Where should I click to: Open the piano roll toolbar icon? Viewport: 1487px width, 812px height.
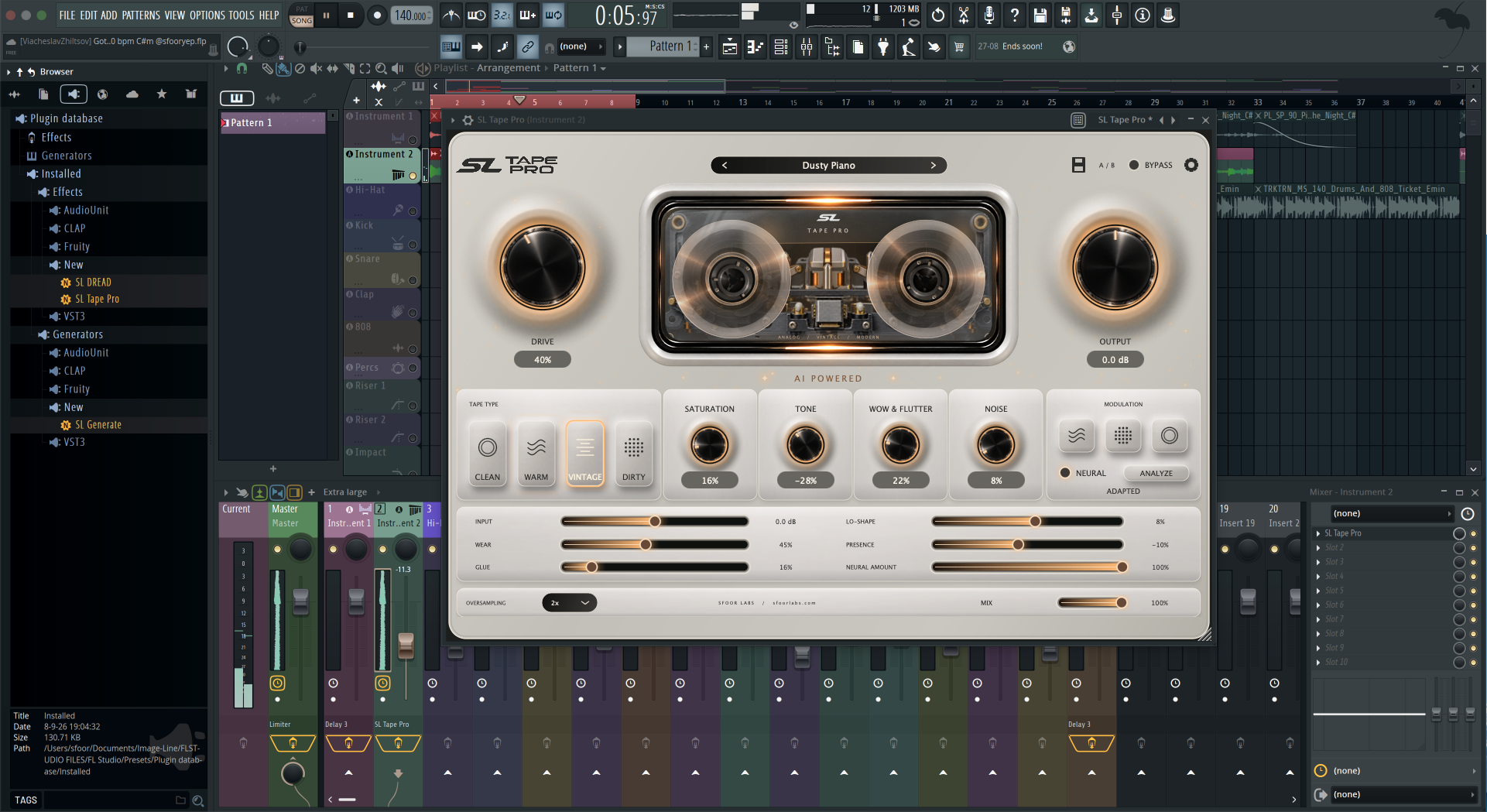[x=755, y=47]
